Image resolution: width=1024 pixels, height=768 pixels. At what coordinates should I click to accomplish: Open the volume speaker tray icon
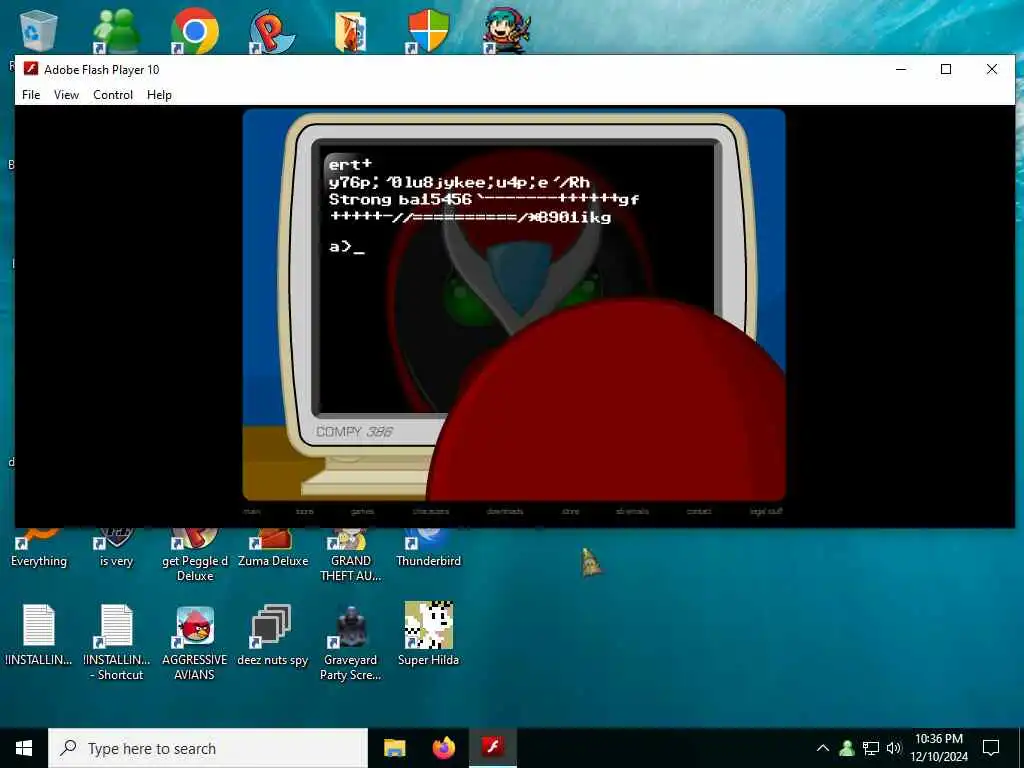pyautogui.click(x=894, y=748)
